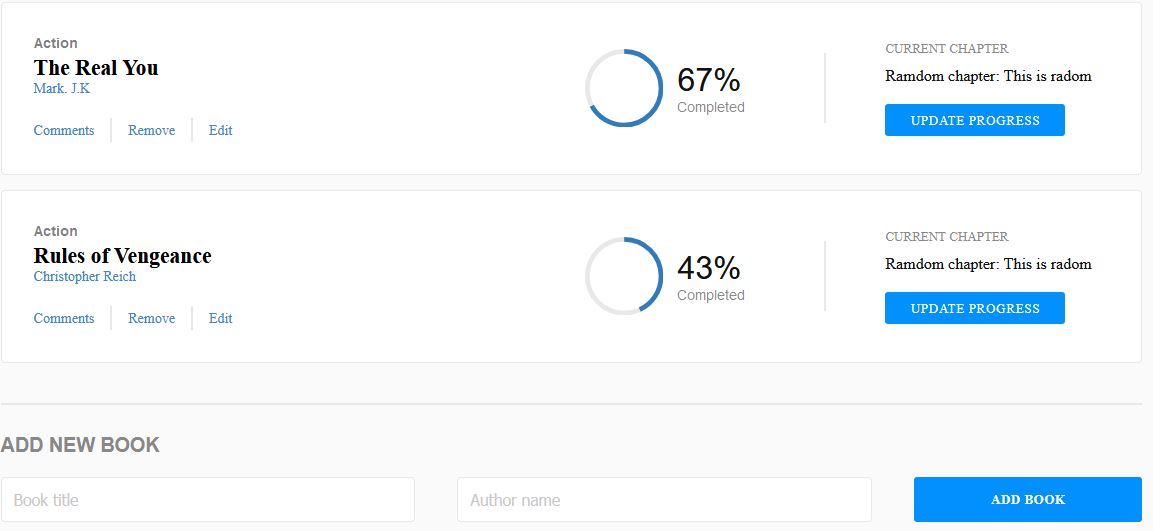Click the 67% circular progress ring
Image resolution: width=1153 pixels, height=531 pixels.
point(624,88)
